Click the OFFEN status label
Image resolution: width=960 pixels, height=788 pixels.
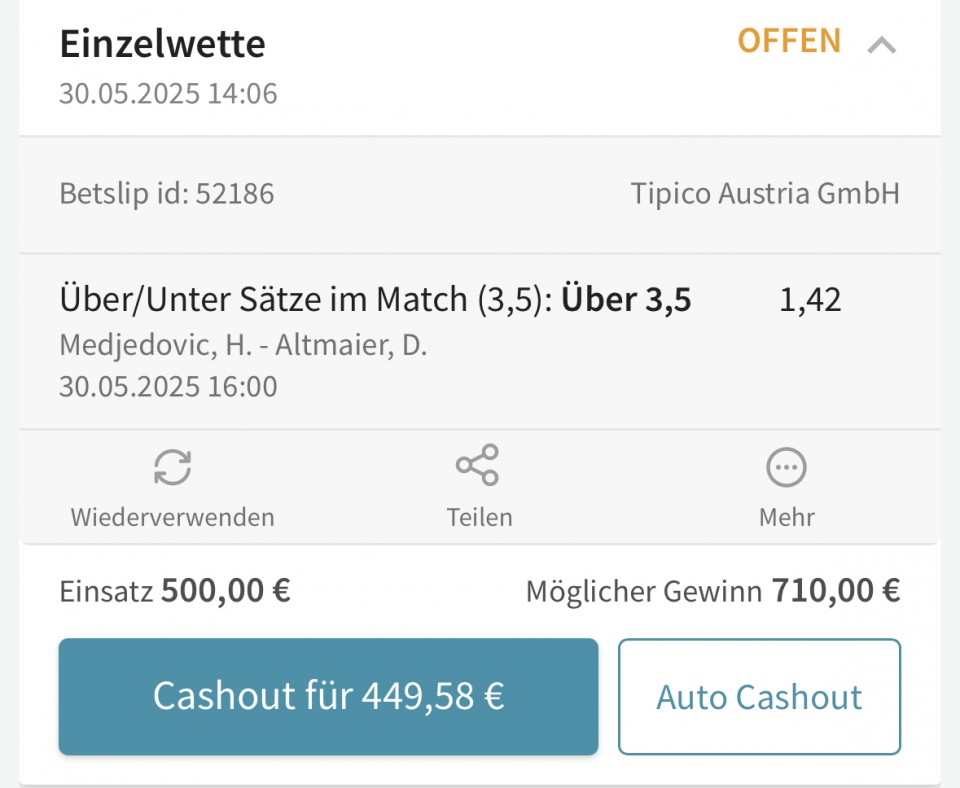tap(789, 41)
